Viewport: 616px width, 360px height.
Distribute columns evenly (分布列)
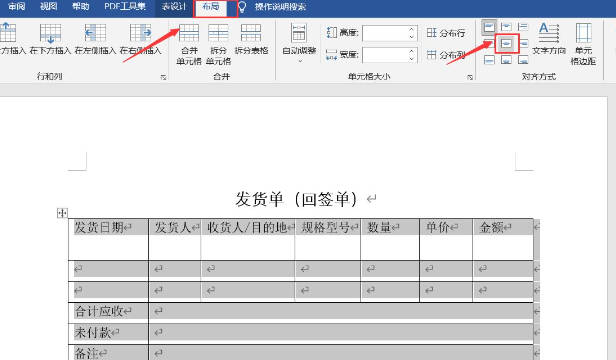(446, 55)
